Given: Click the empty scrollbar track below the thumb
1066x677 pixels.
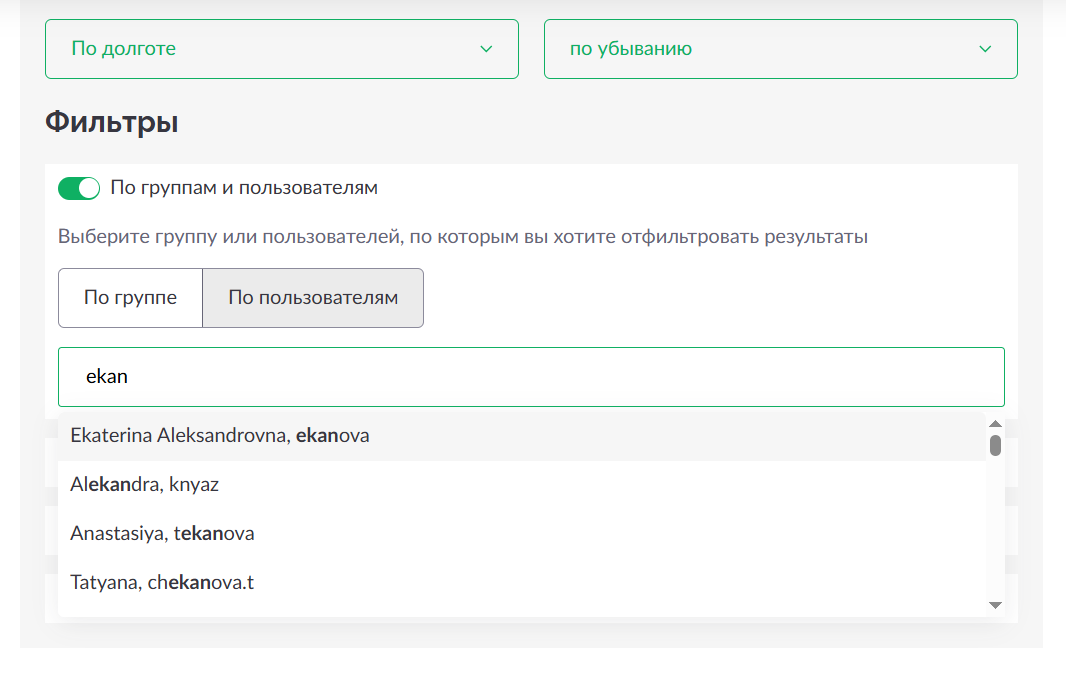Looking at the screenshot, I should (x=995, y=530).
